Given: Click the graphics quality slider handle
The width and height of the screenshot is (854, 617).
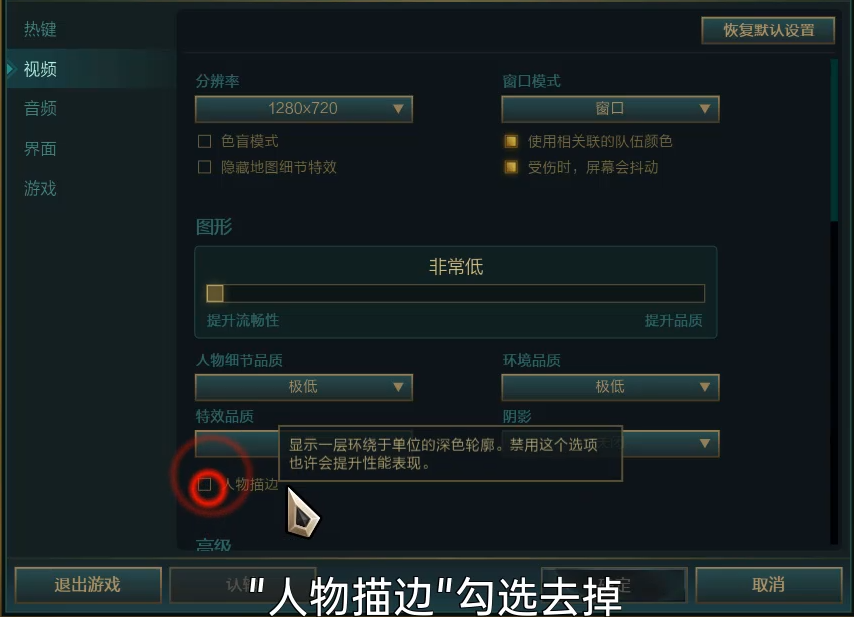Looking at the screenshot, I should pos(215,294).
